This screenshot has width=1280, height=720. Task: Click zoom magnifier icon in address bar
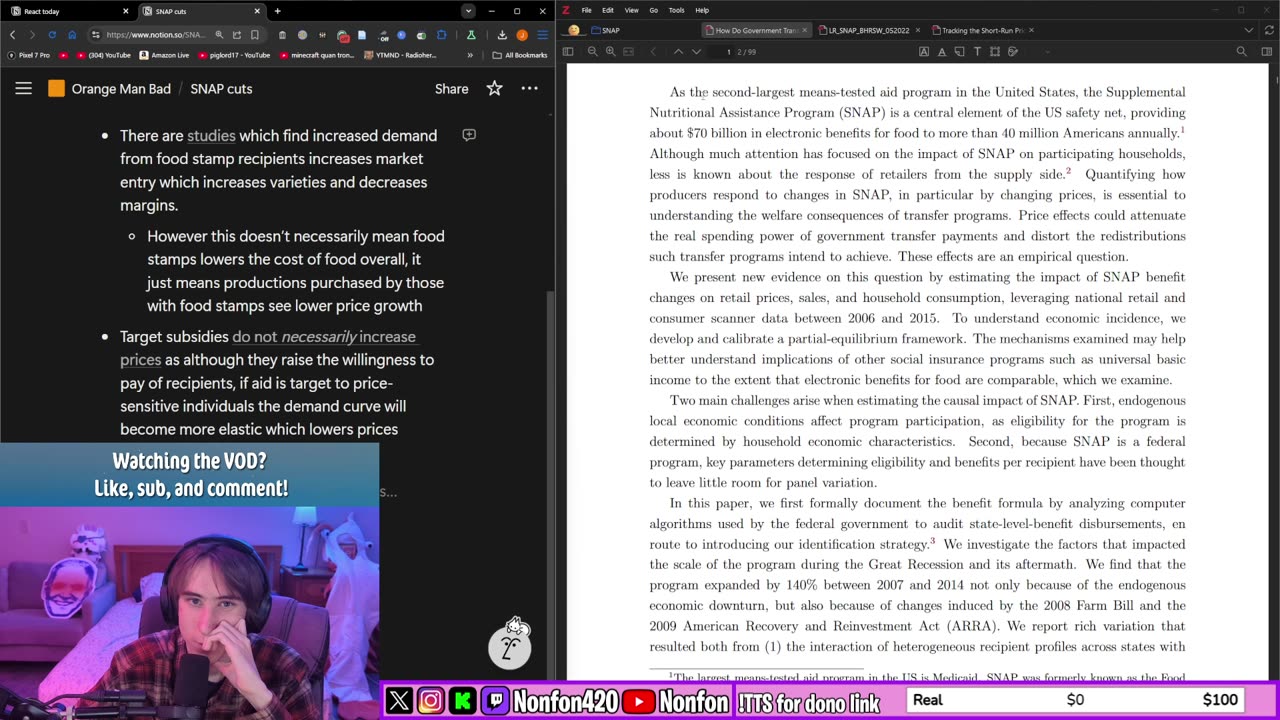coord(220,34)
